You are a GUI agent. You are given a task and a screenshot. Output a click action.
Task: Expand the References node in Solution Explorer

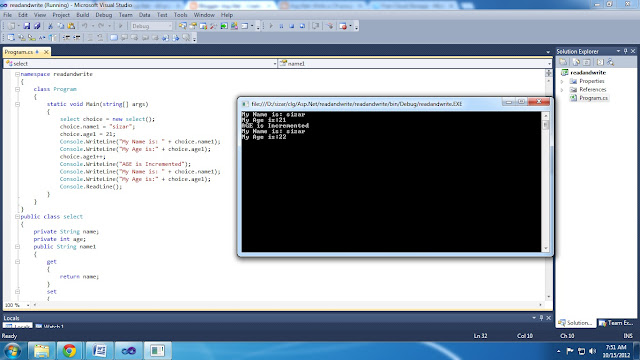(562, 89)
